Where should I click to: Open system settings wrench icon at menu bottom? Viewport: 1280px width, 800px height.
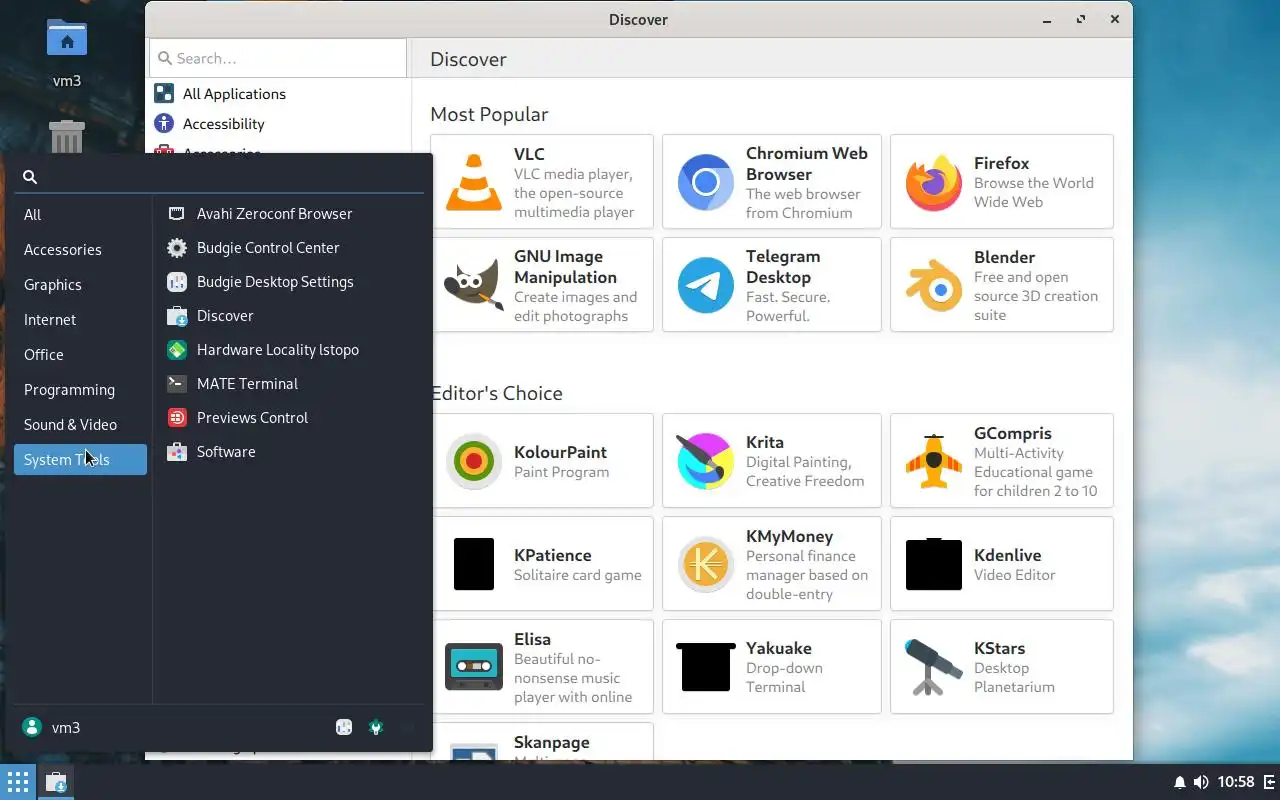(x=376, y=727)
